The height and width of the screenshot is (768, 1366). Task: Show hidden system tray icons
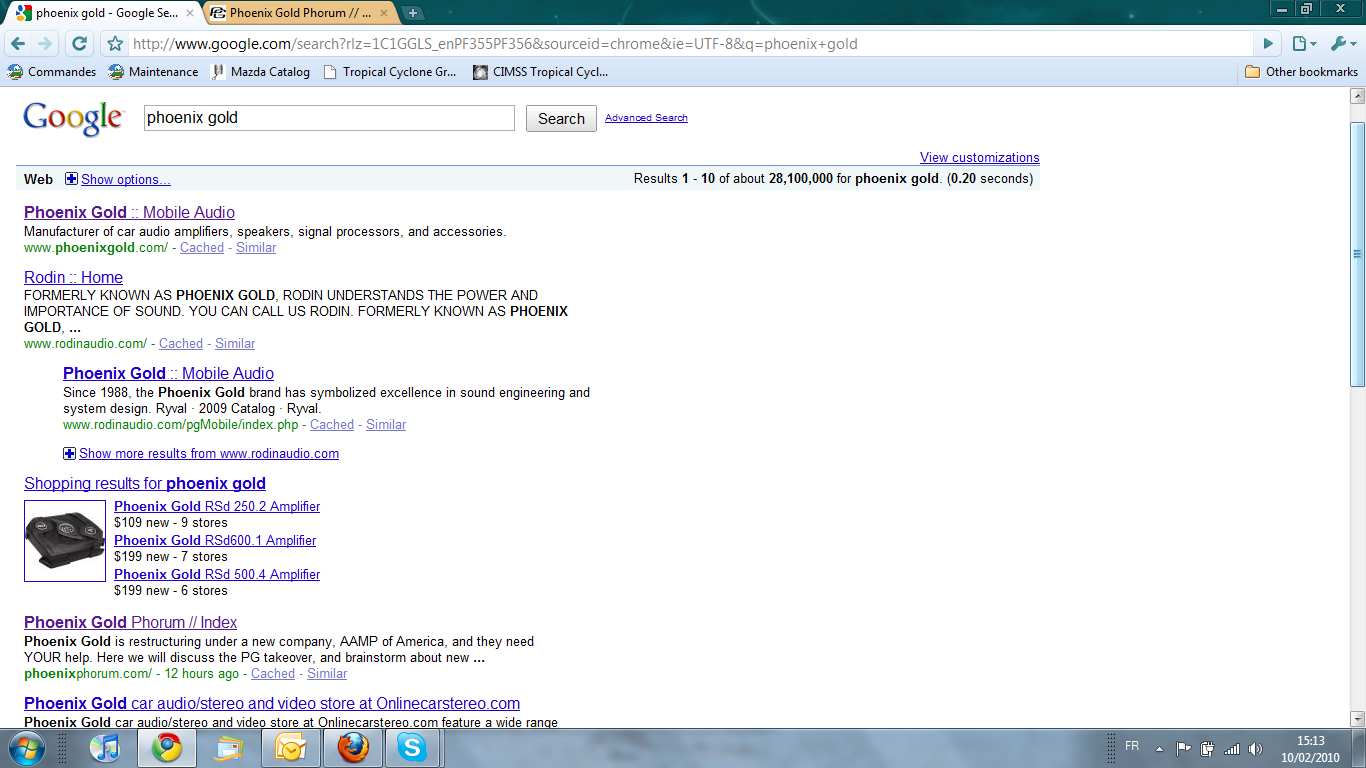coord(1159,748)
